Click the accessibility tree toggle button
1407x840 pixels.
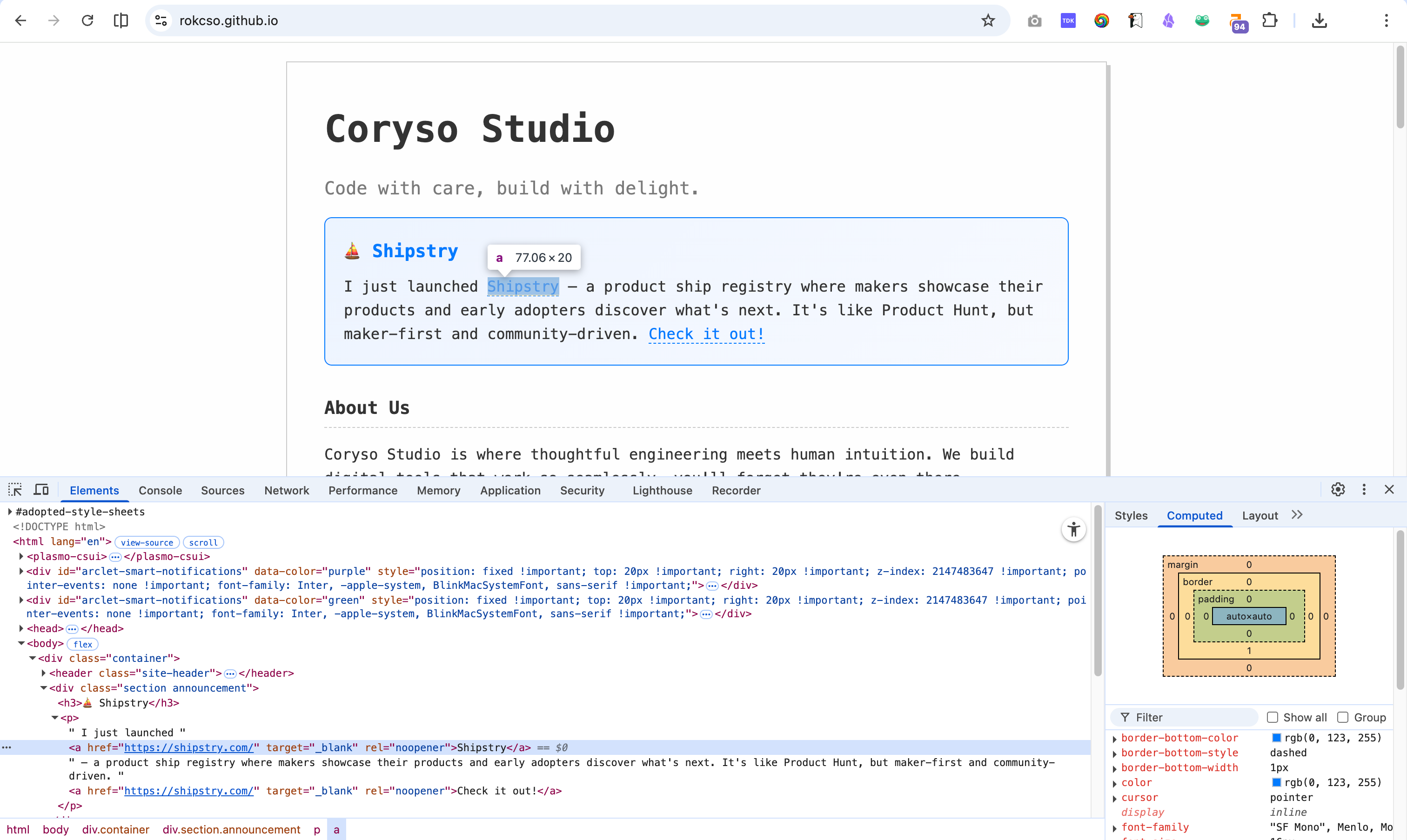pos(1073,530)
